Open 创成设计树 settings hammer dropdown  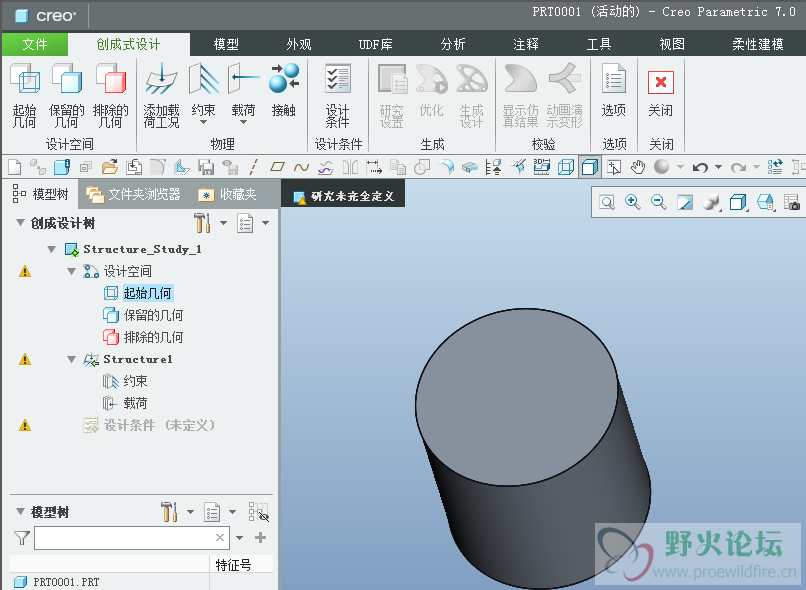(x=223, y=223)
